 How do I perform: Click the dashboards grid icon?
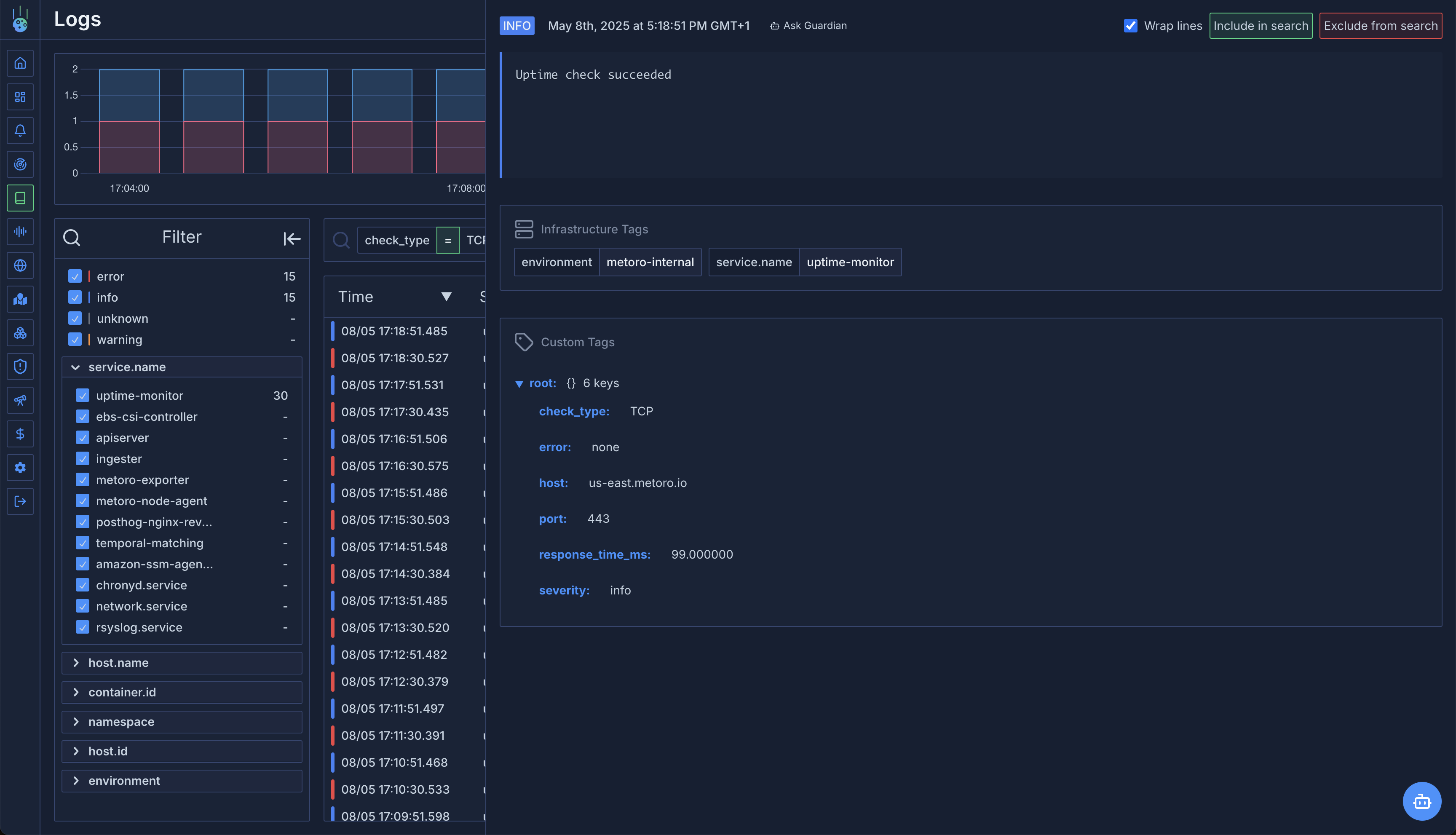(x=20, y=97)
